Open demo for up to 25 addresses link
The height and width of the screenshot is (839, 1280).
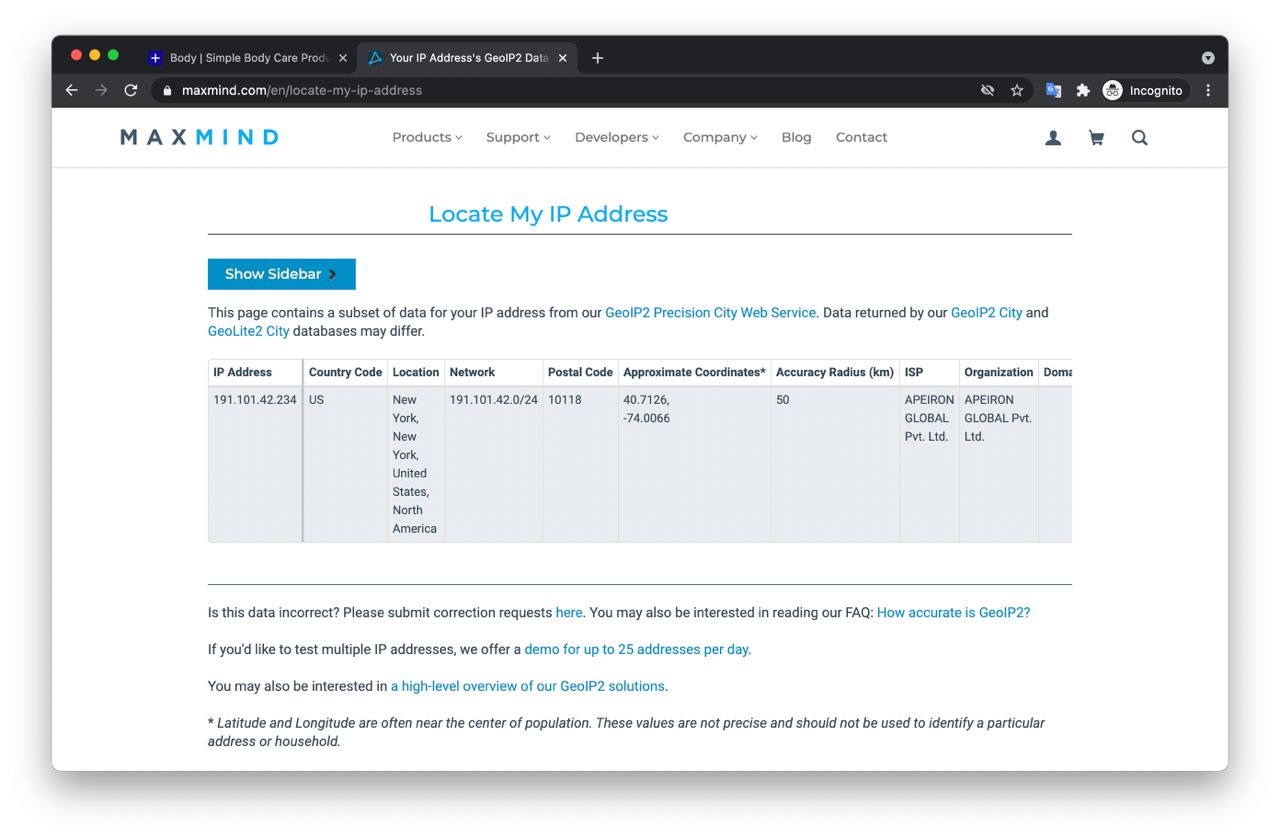pos(636,649)
